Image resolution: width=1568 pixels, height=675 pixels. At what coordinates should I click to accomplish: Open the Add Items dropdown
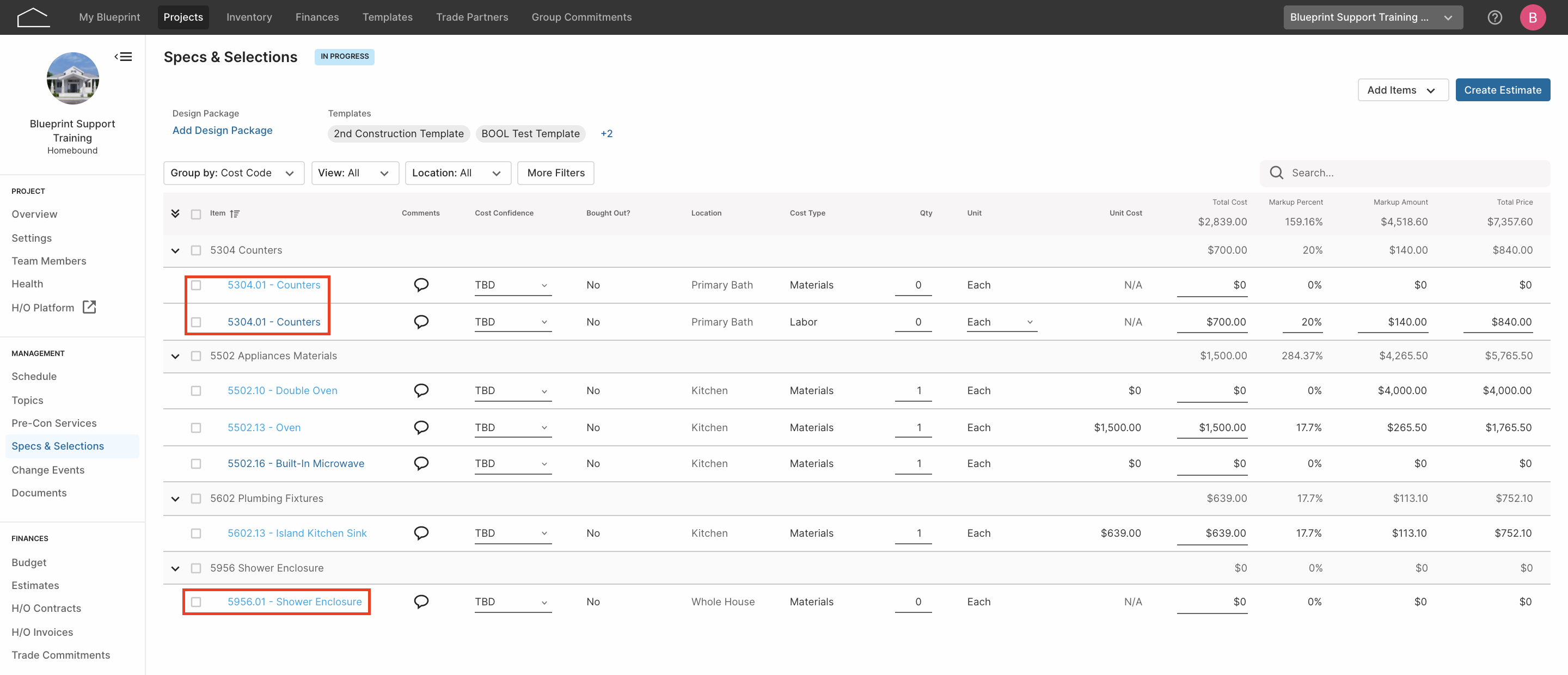pyautogui.click(x=1402, y=90)
